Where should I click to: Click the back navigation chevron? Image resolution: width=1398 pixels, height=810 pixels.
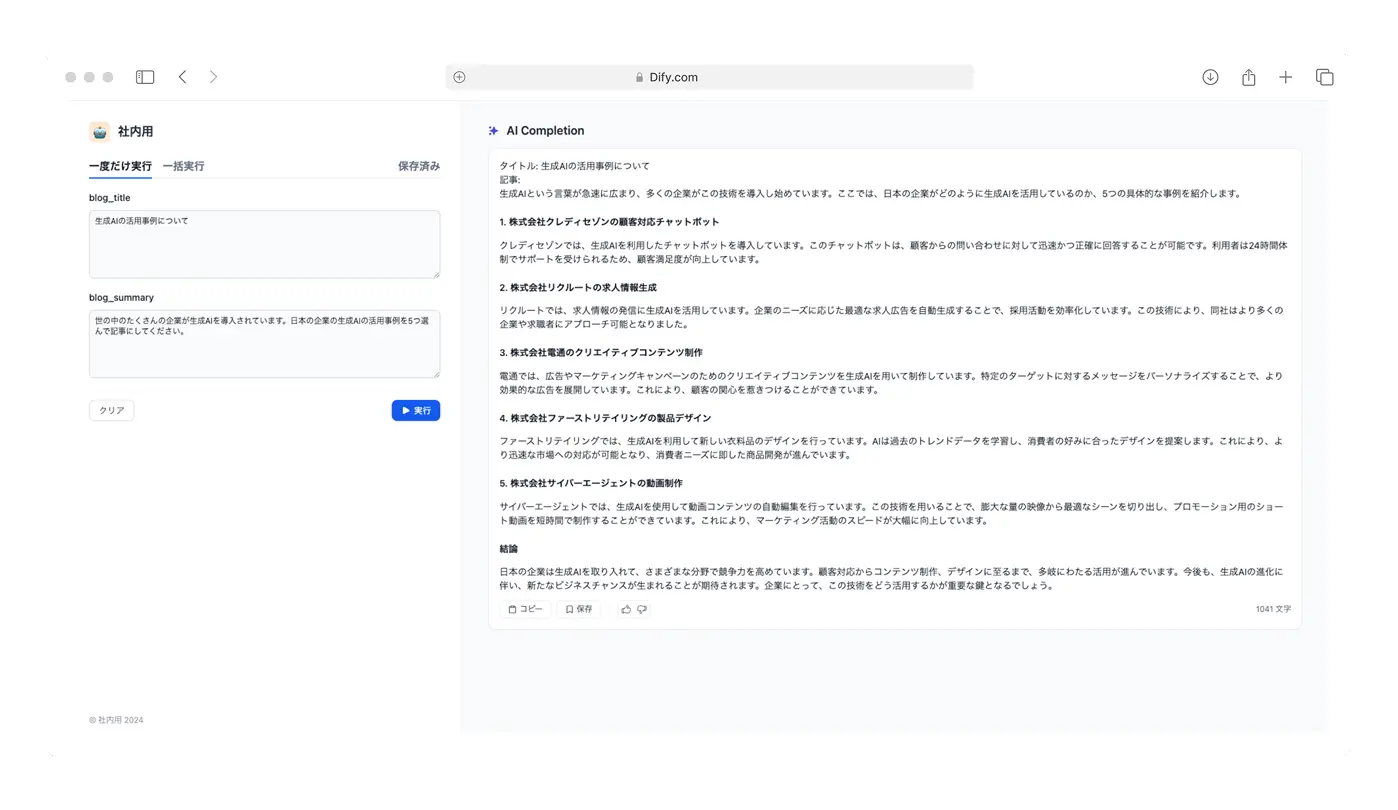[181, 75]
